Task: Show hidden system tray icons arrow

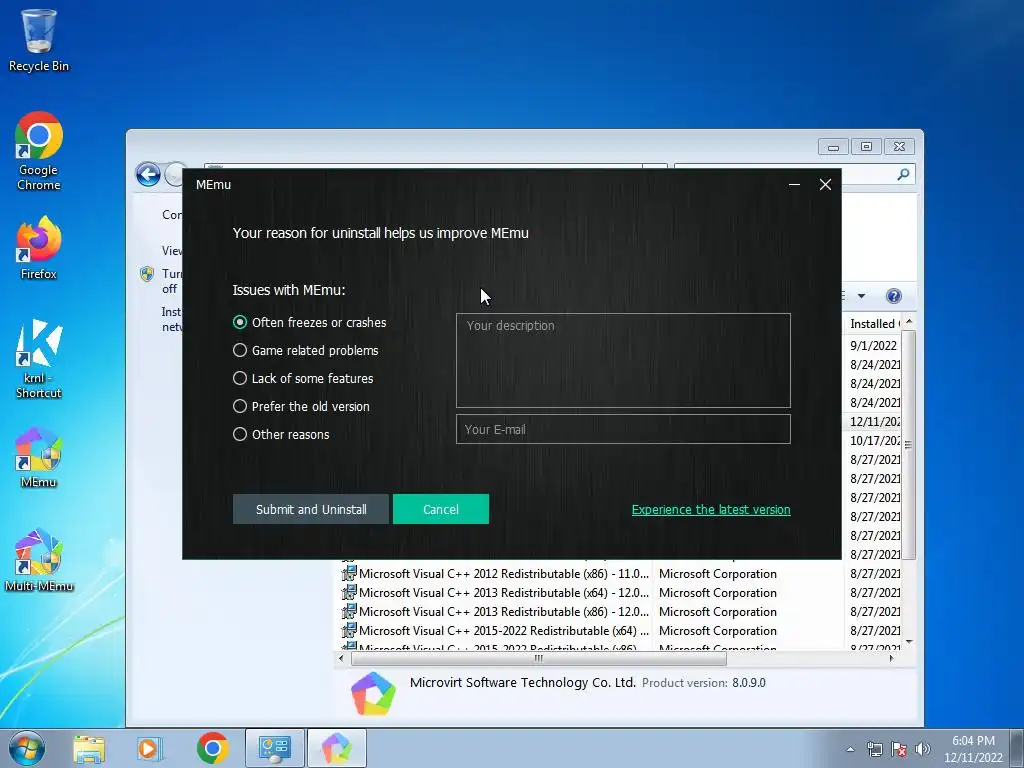Action: [x=850, y=749]
